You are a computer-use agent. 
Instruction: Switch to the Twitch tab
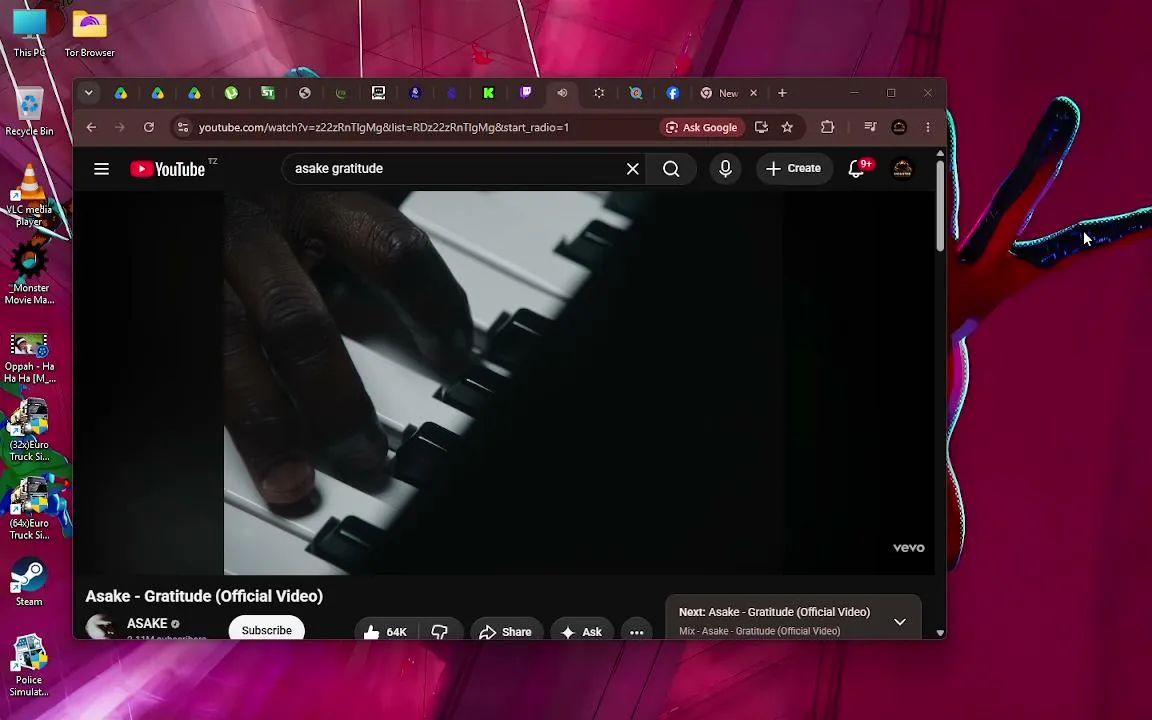pos(525,93)
